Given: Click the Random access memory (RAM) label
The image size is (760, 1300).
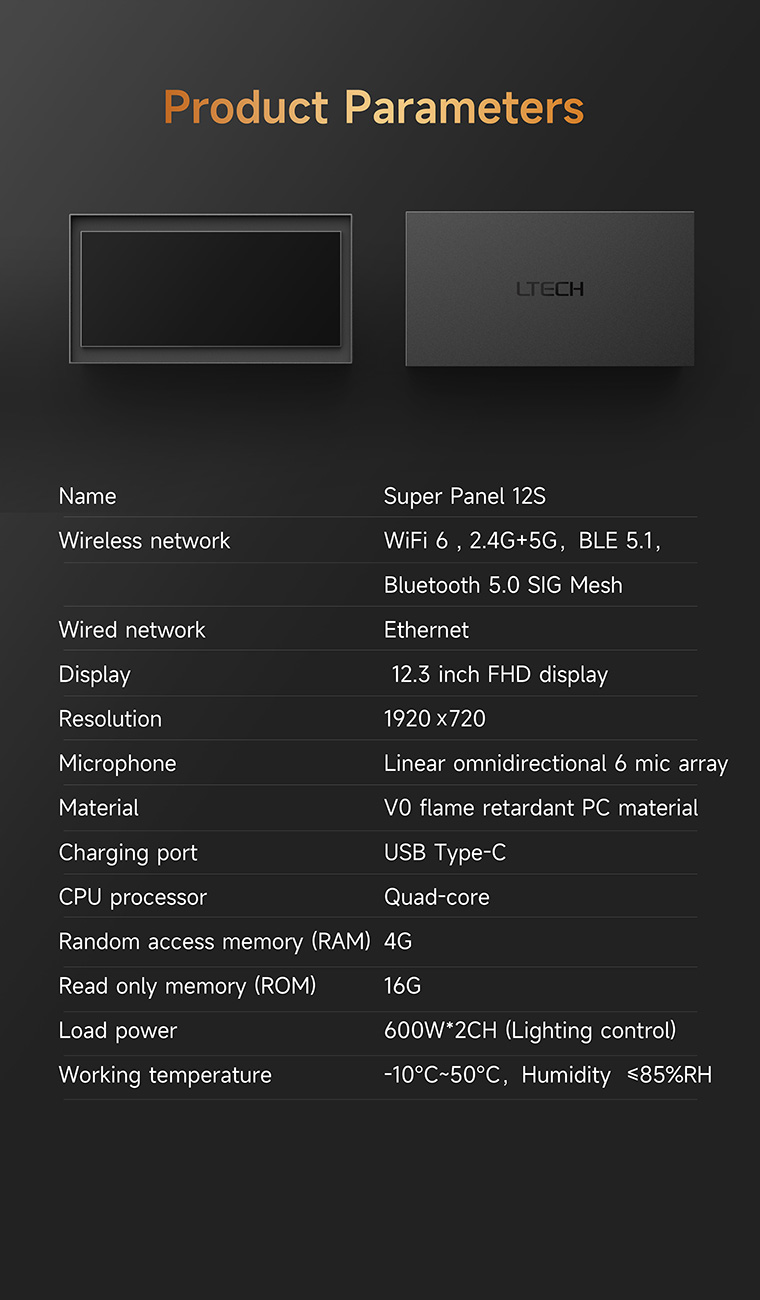Looking at the screenshot, I should [215, 942].
